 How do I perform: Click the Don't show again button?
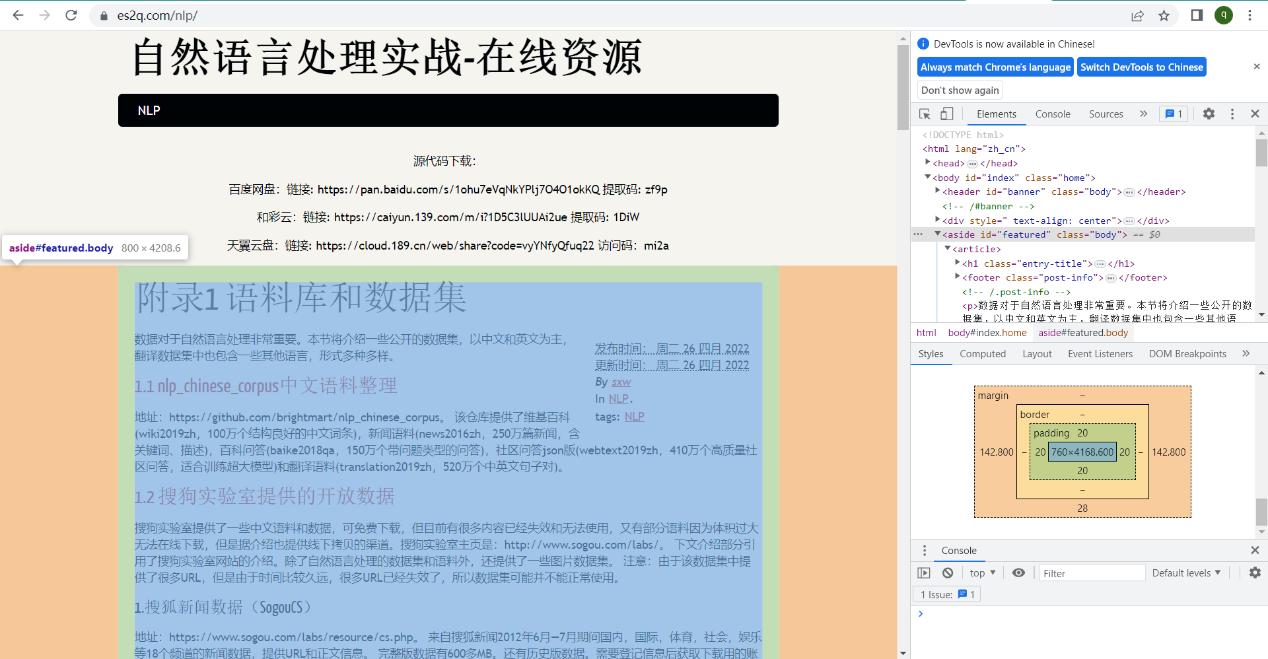[x=960, y=90]
